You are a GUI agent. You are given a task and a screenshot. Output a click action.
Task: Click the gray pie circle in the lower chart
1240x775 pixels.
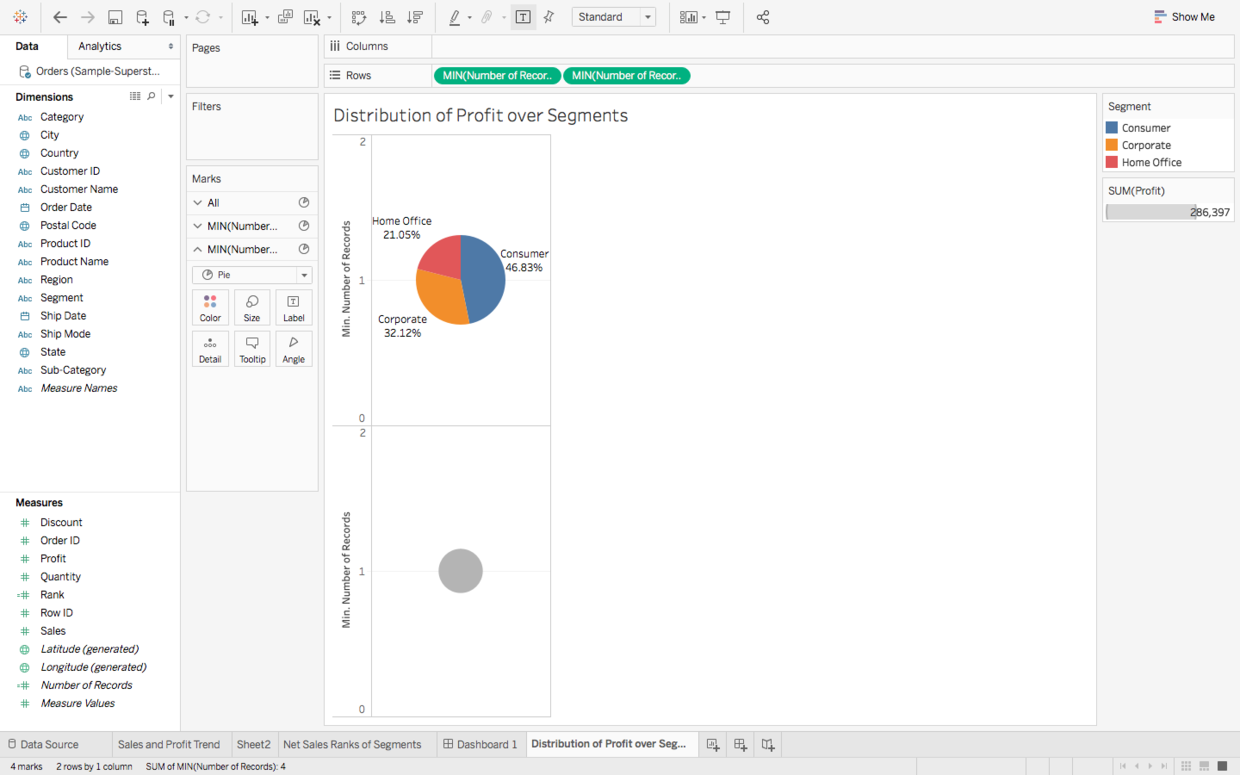coord(461,571)
